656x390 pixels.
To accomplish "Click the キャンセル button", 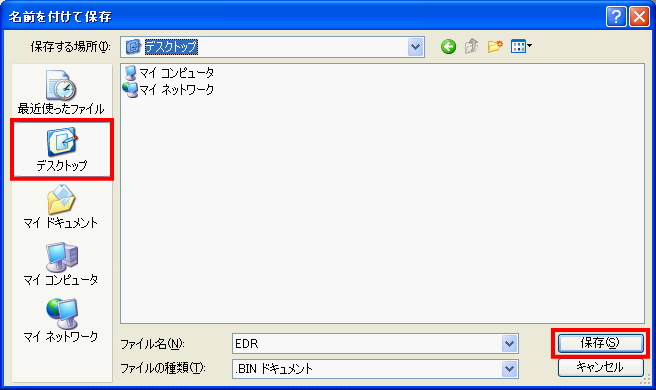I will pyautogui.click(x=600, y=367).
